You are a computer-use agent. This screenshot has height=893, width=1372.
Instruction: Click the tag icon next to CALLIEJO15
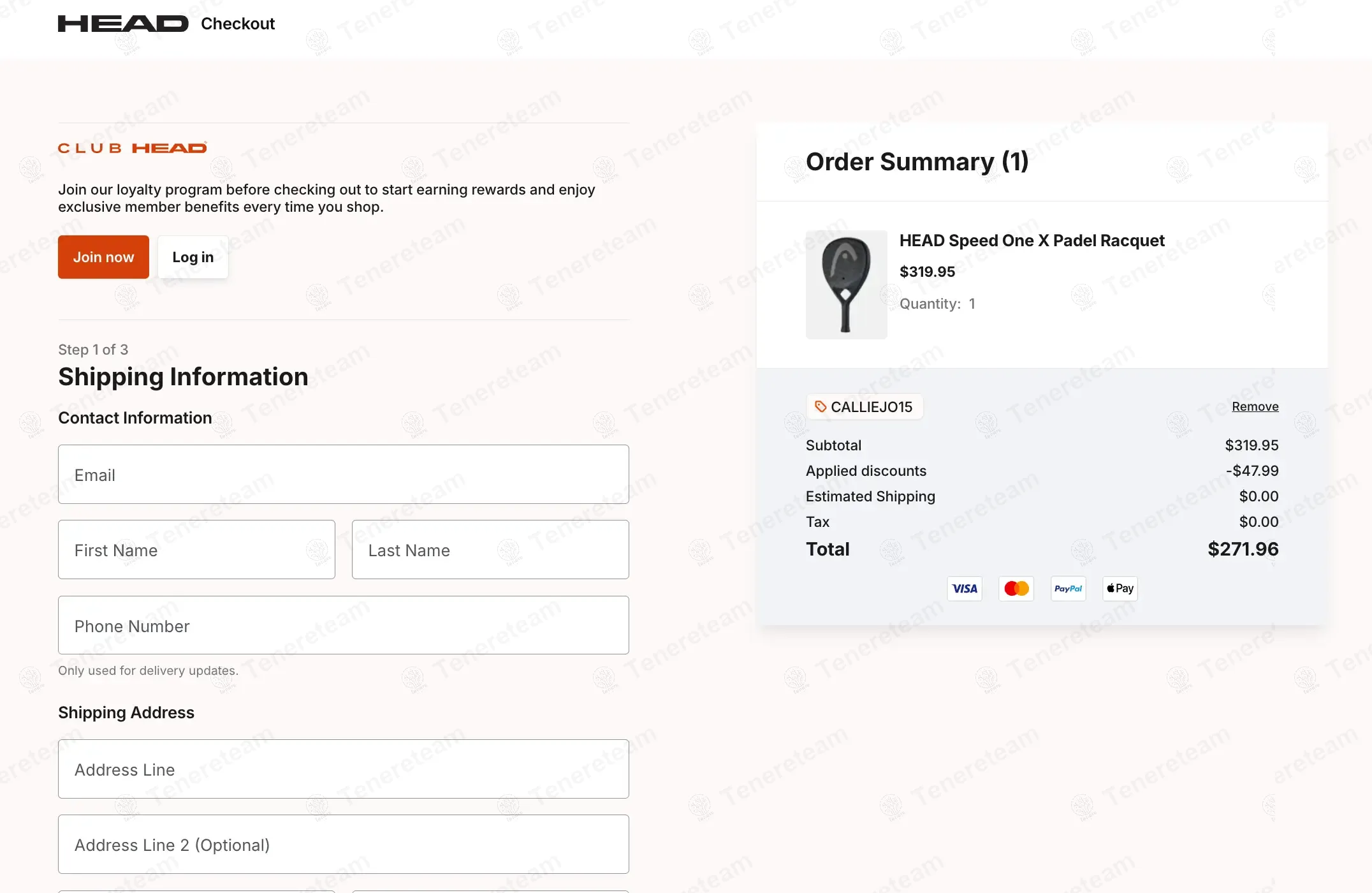pyautogui.click(x=821, y=406)
